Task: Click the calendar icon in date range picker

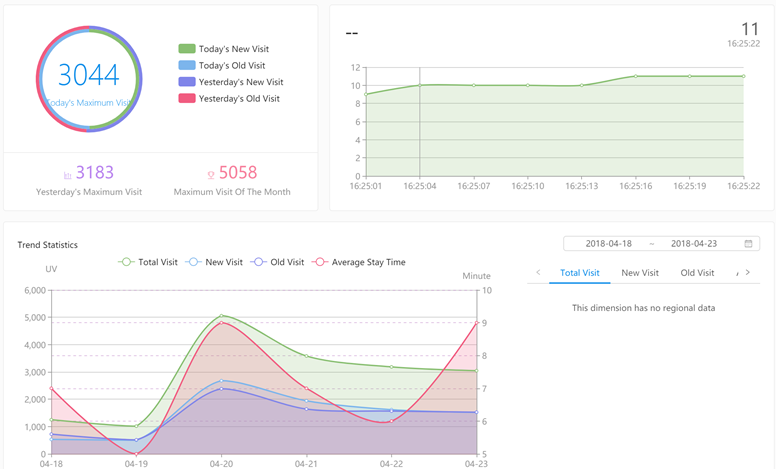Action: [749, 244]
